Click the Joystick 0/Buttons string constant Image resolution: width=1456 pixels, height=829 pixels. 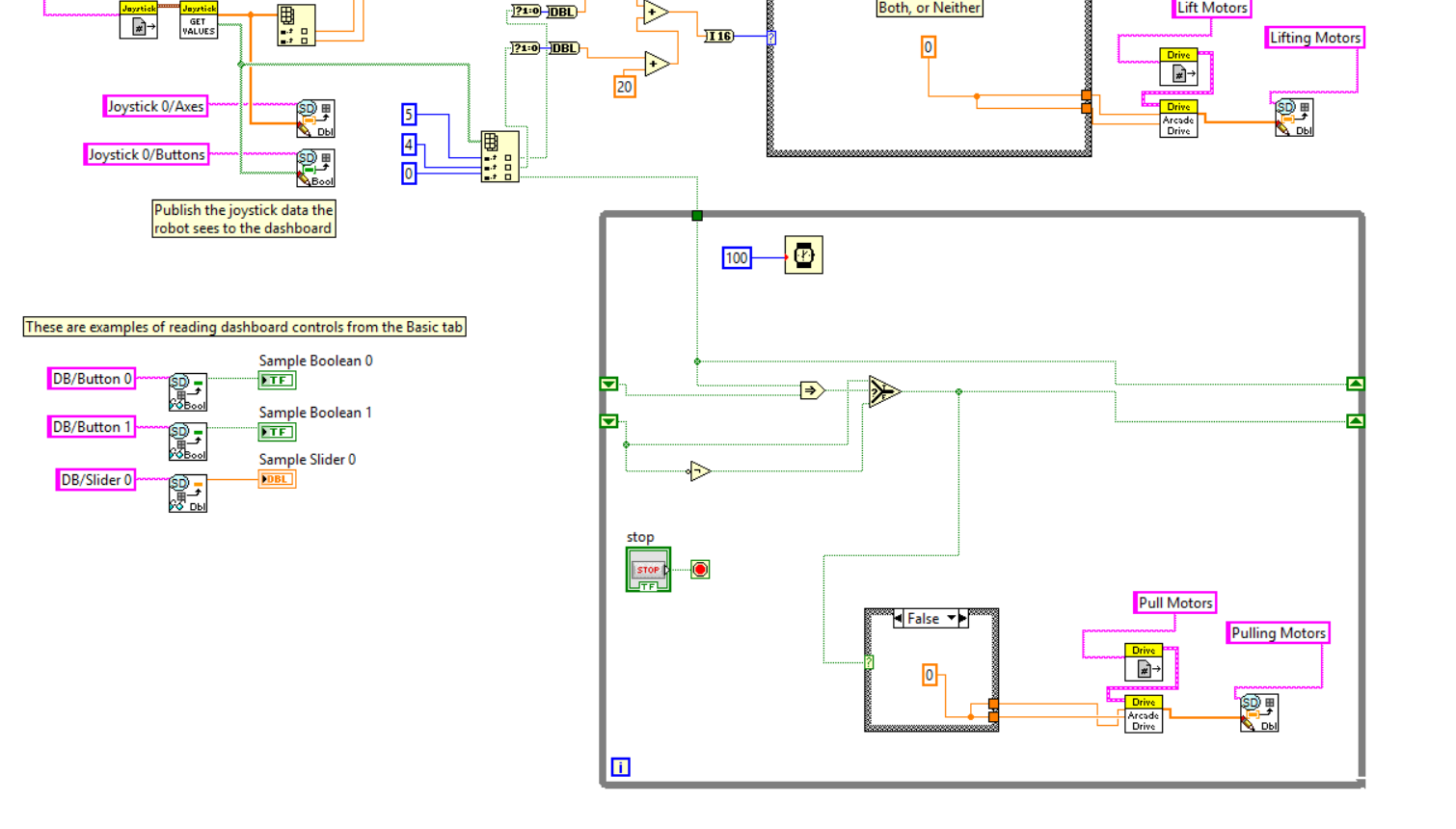point(147,154)
